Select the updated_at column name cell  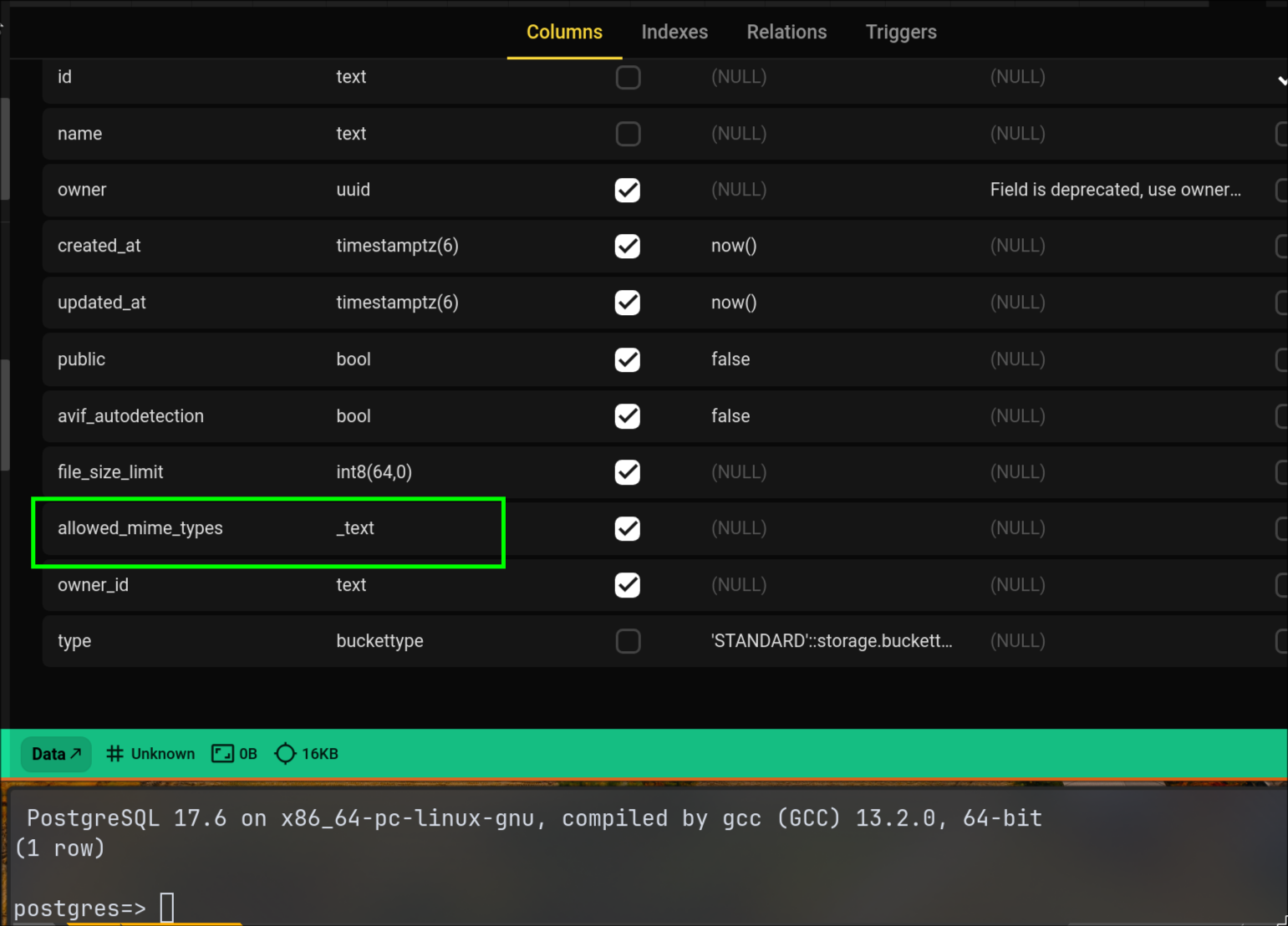click(x=102, y=303)
